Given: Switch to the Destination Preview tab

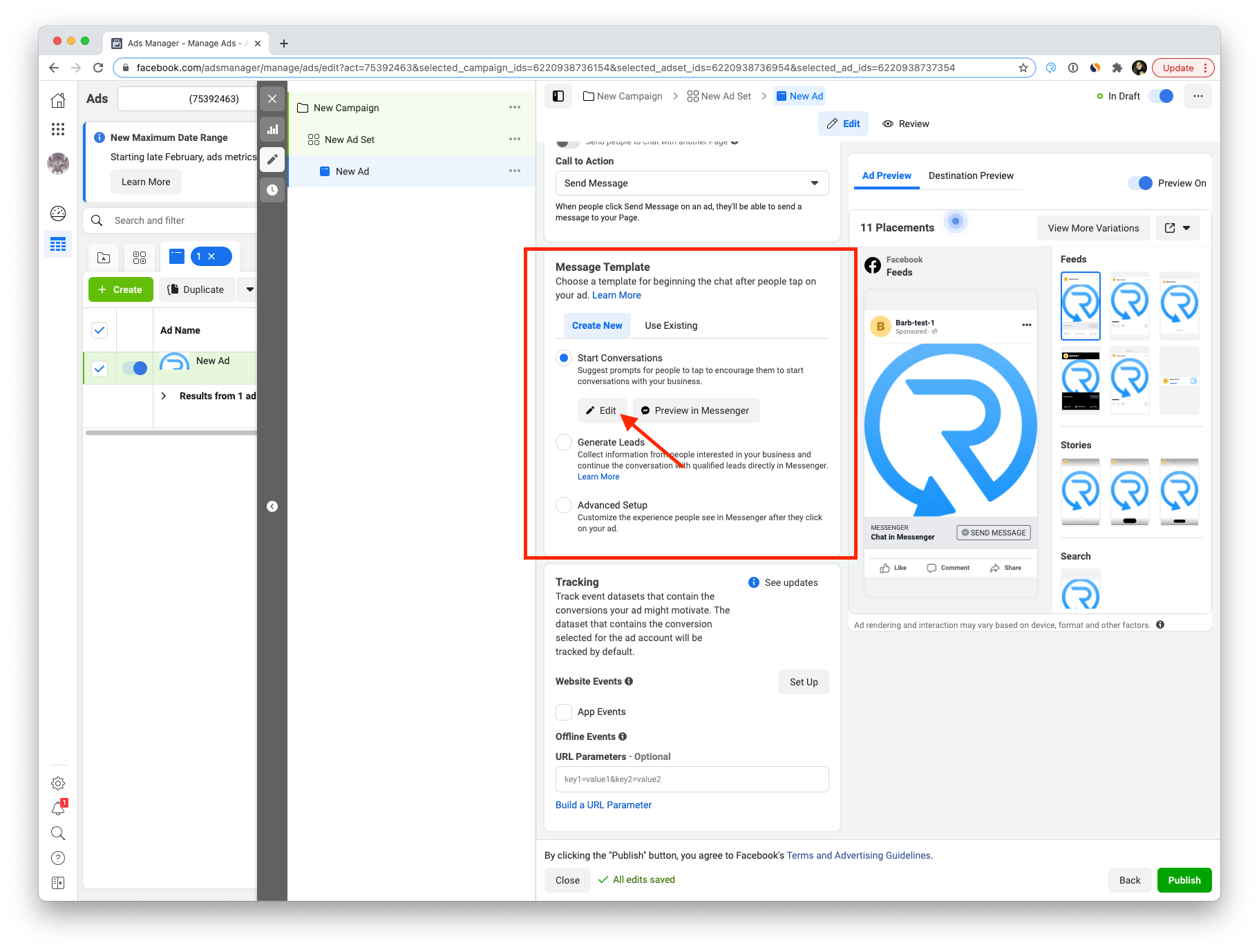Looking at the screenshot, I should click(x=971, y=175).
